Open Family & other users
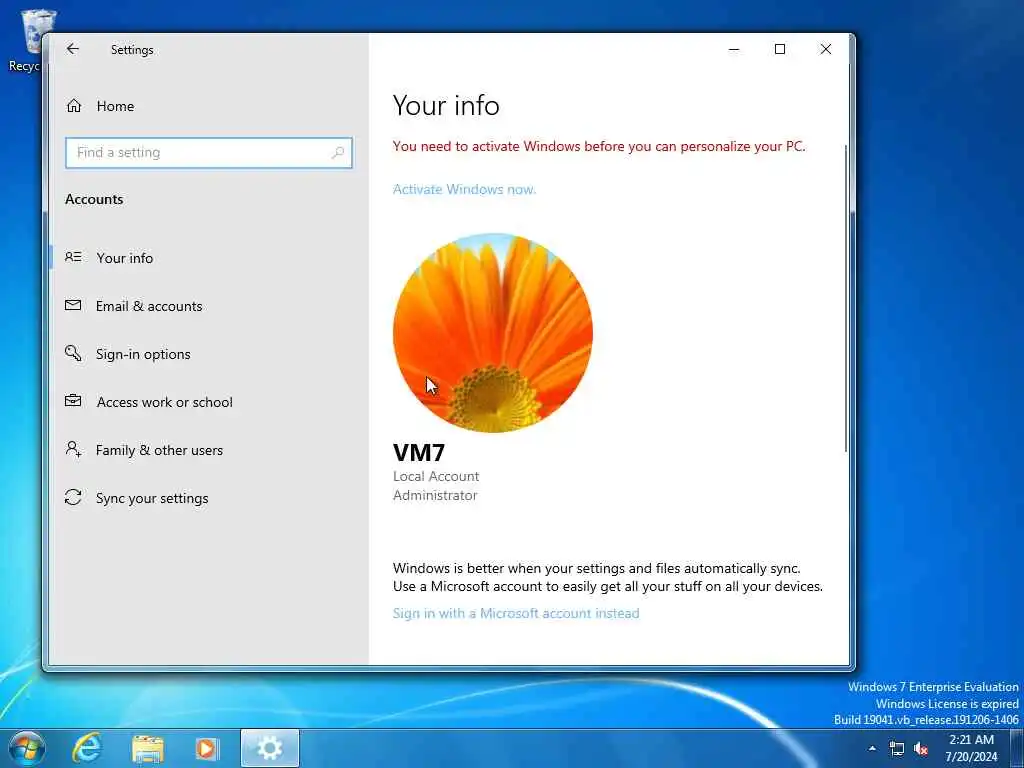Screen dimensions: 1024x768 tap(209, 450)
